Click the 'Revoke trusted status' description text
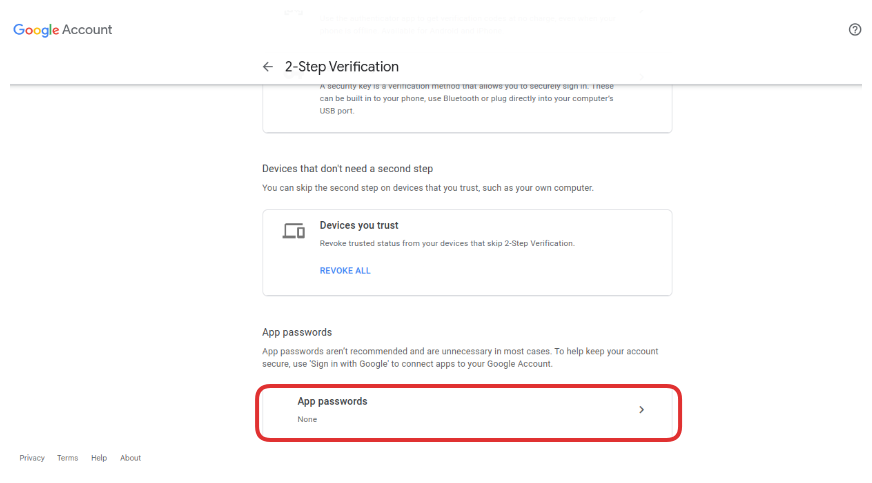The image size is (872, 483). tap(446, 243)
